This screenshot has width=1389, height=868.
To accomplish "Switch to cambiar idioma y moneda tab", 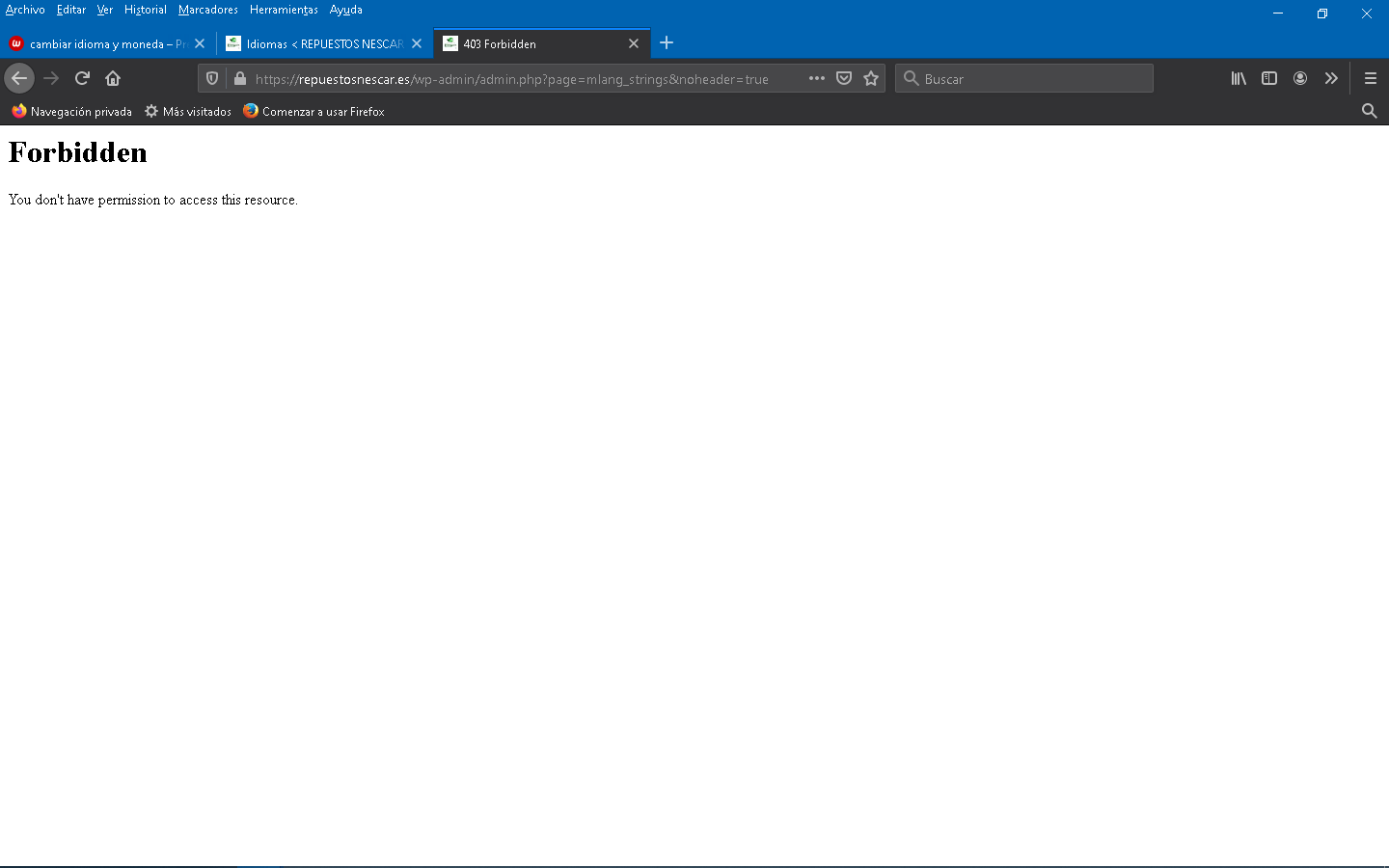I will (x=106, y=43).
